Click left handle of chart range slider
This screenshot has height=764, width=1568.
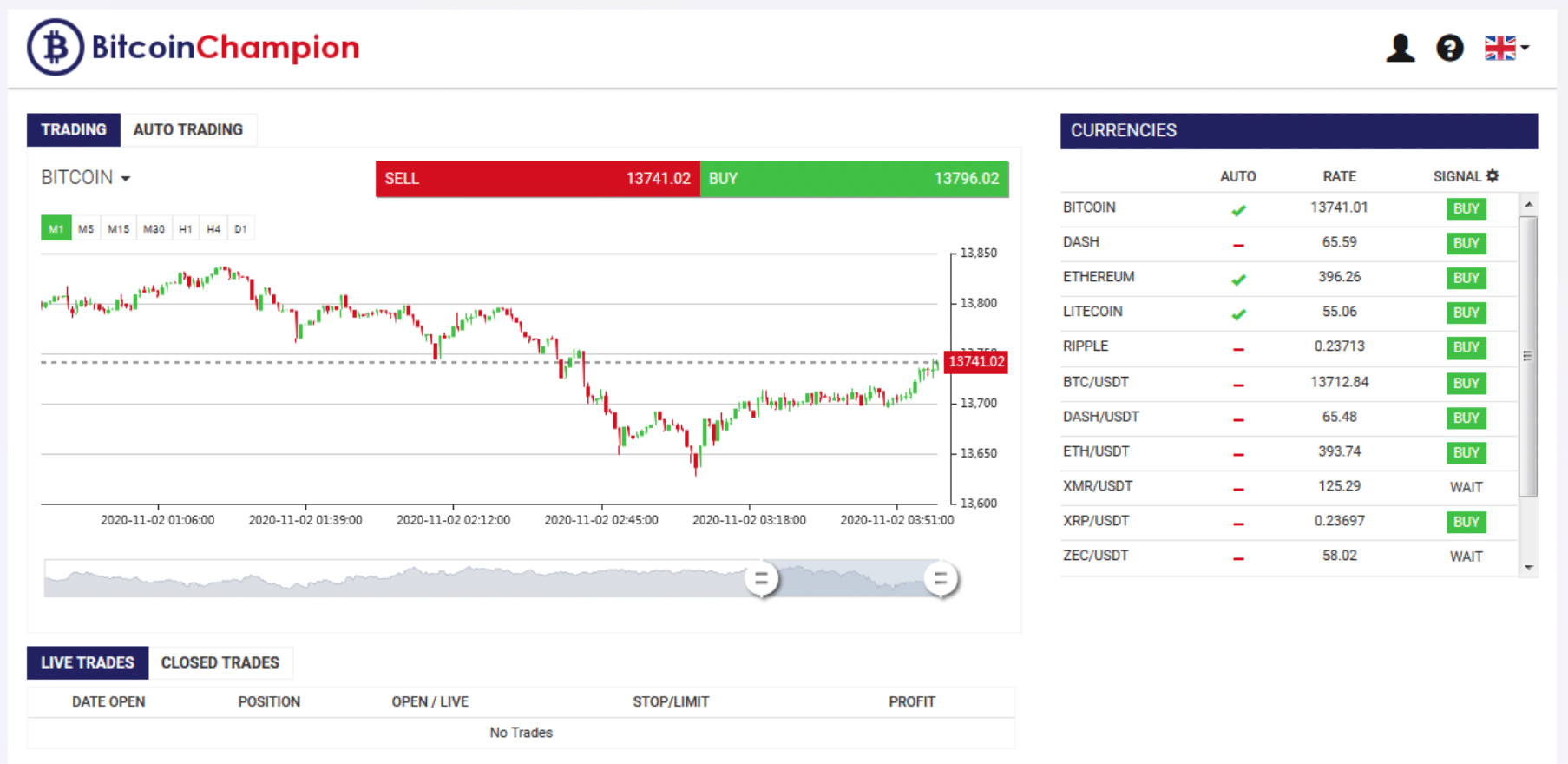[762, 579]
